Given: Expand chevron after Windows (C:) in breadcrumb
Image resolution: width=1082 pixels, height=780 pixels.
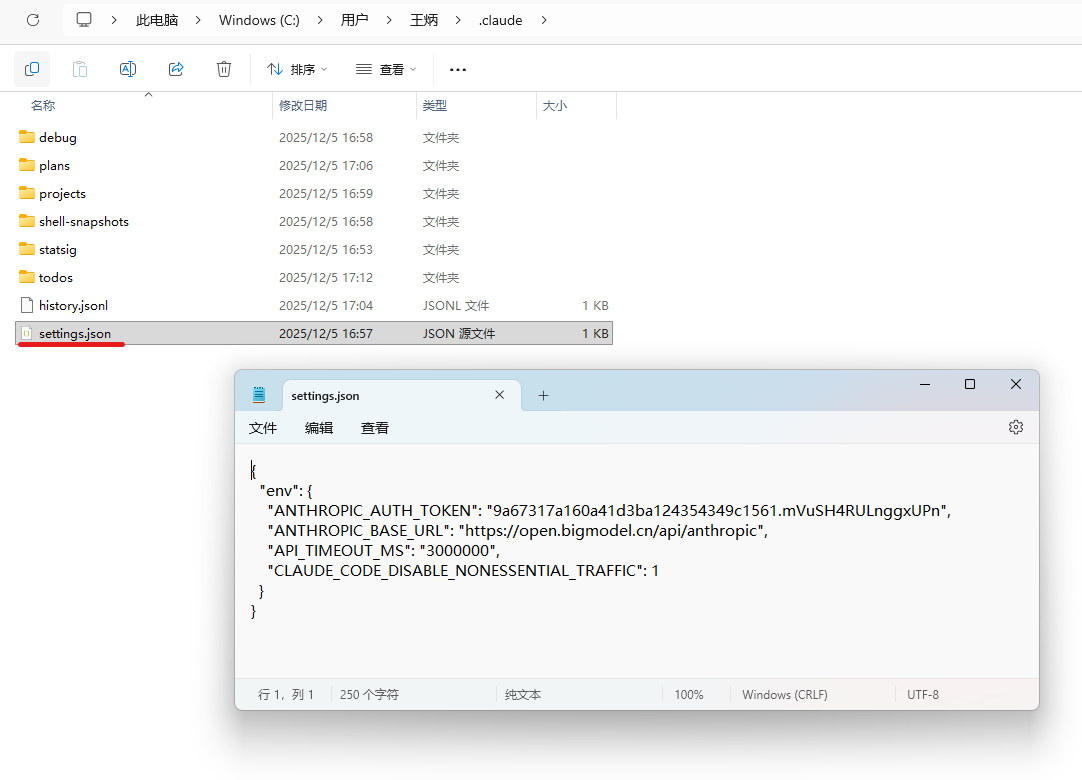Looking at the screenshot, I should pyautogui.click(x=319, y=20).
